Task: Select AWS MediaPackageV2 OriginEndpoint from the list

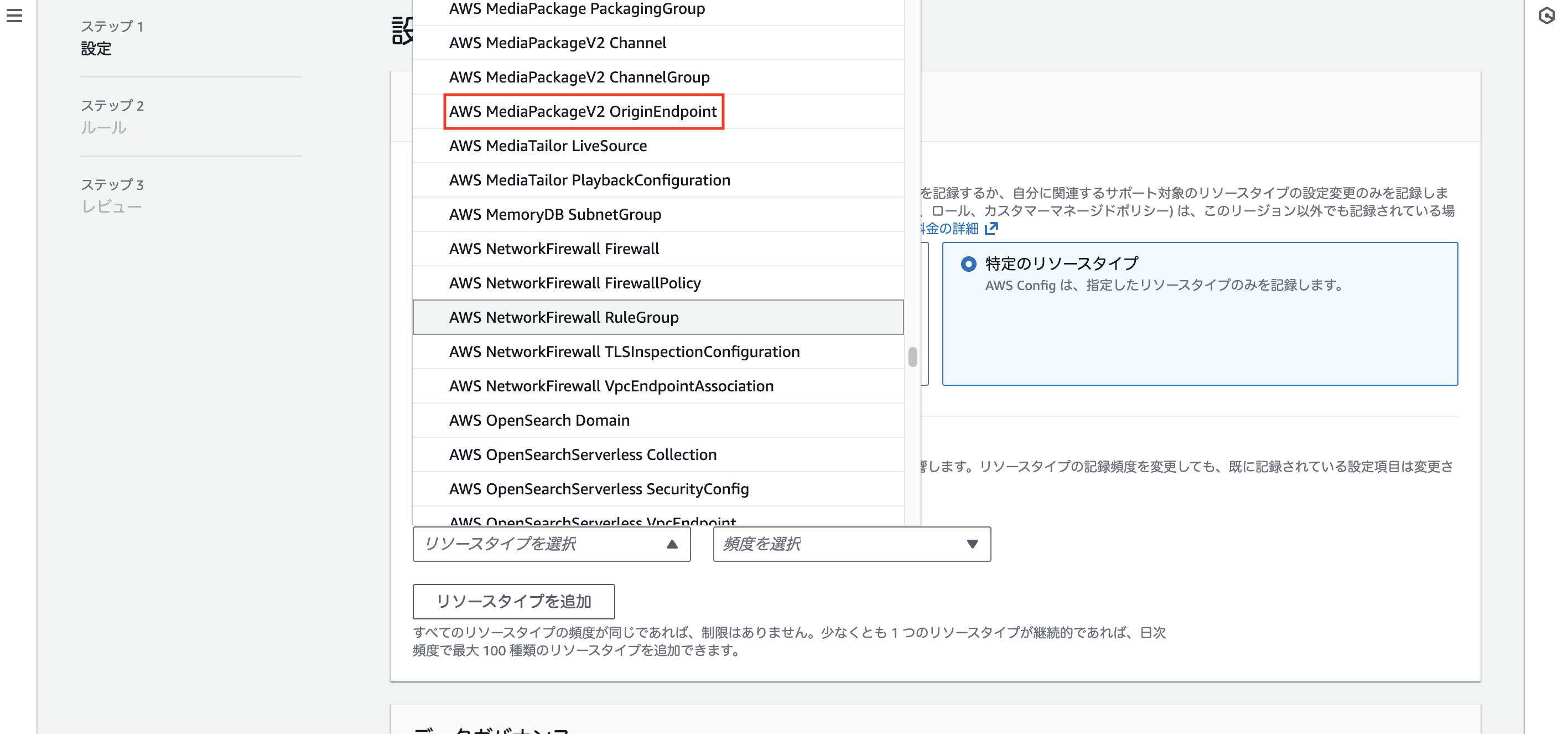Action: point(583,111)
